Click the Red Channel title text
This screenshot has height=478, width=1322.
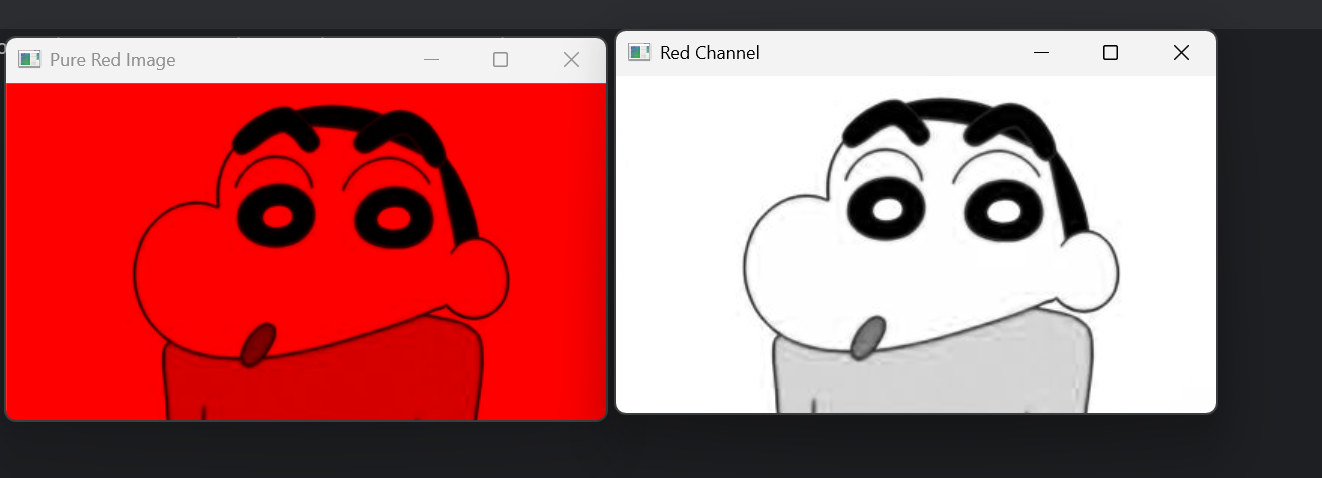coord(710,53)
